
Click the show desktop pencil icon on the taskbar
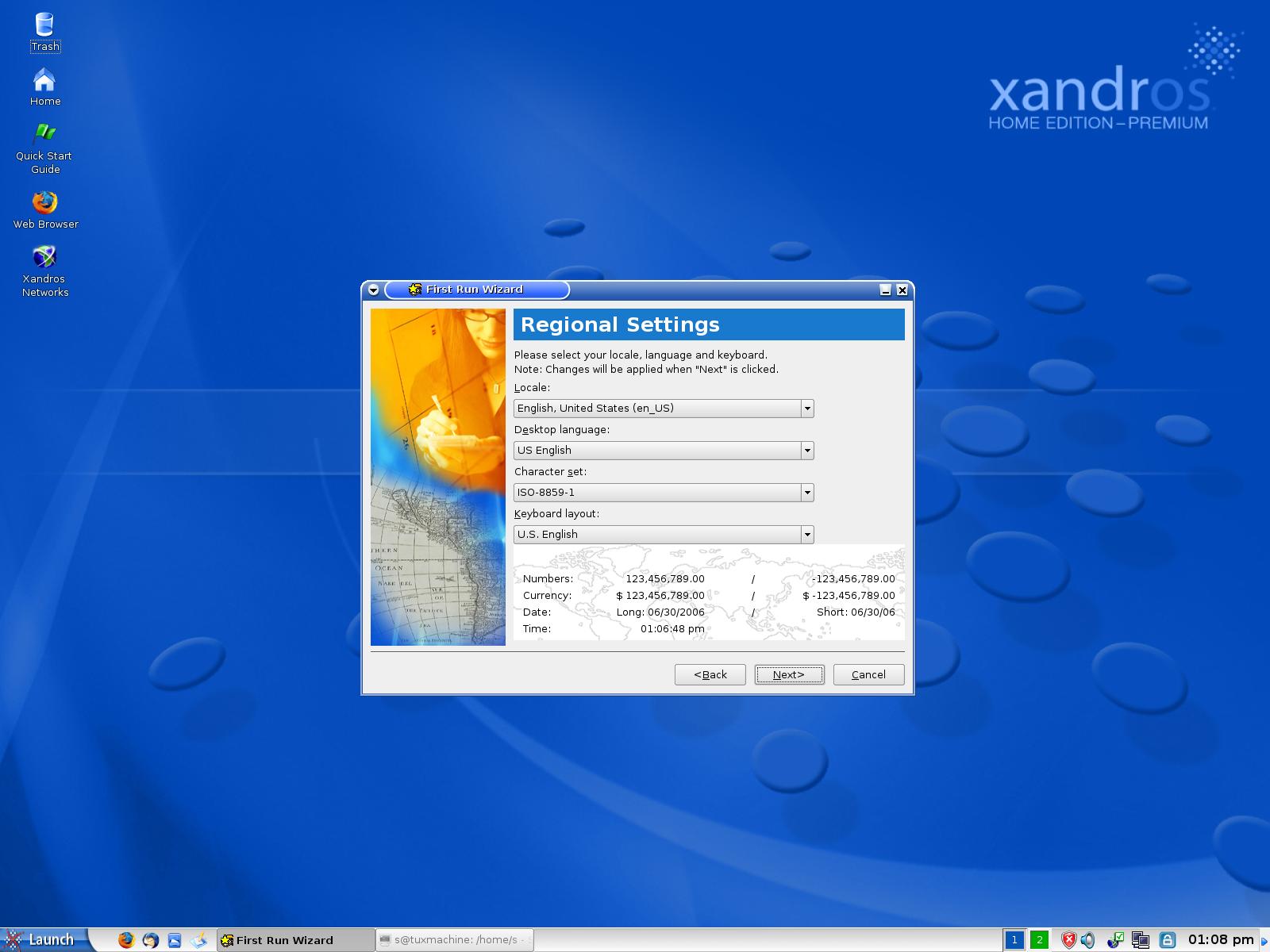coord(198,940)
